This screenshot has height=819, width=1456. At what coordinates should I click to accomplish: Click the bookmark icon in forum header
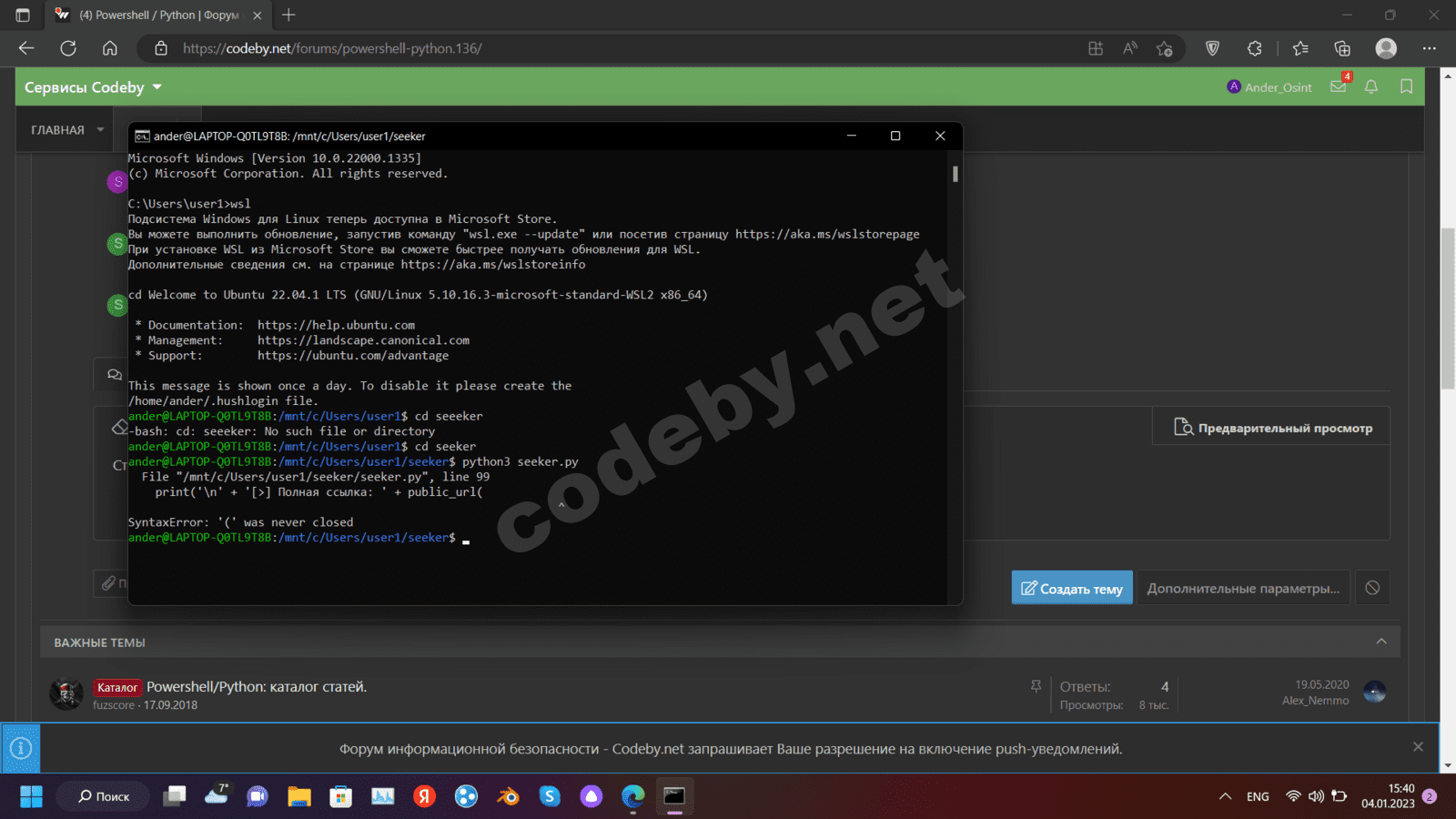coord(1406,87)
